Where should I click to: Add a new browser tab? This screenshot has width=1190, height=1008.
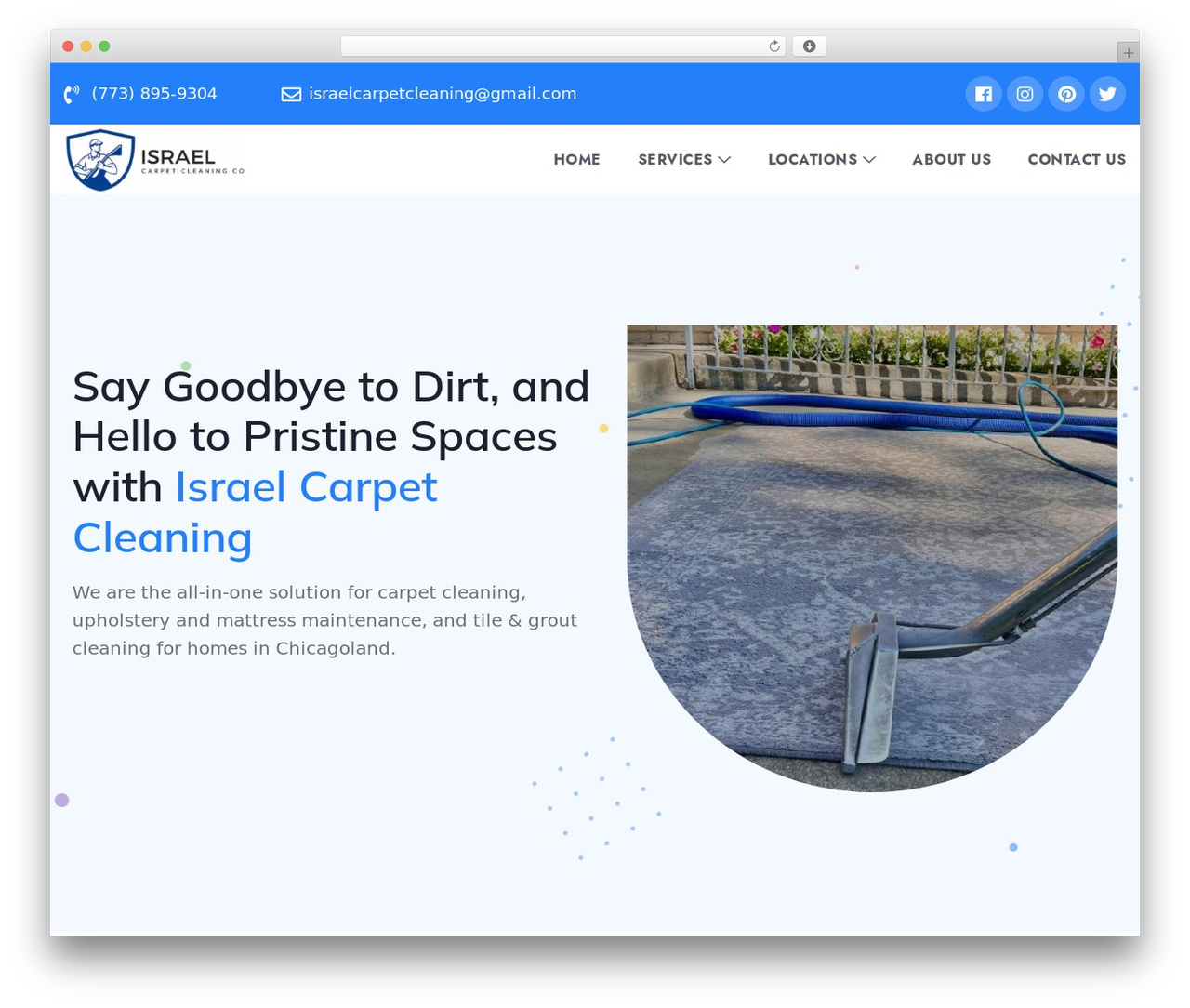coord(1128,53)
